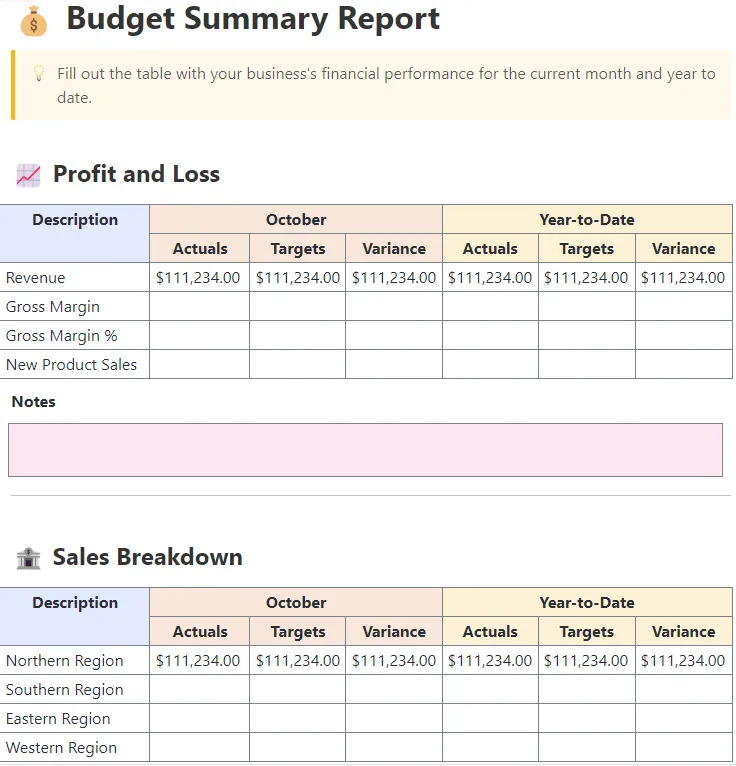The width and height of the screenshot is (736, 766).
Task: Click October Actuals header in Sales Breakdown table
Action: point(200,632)
